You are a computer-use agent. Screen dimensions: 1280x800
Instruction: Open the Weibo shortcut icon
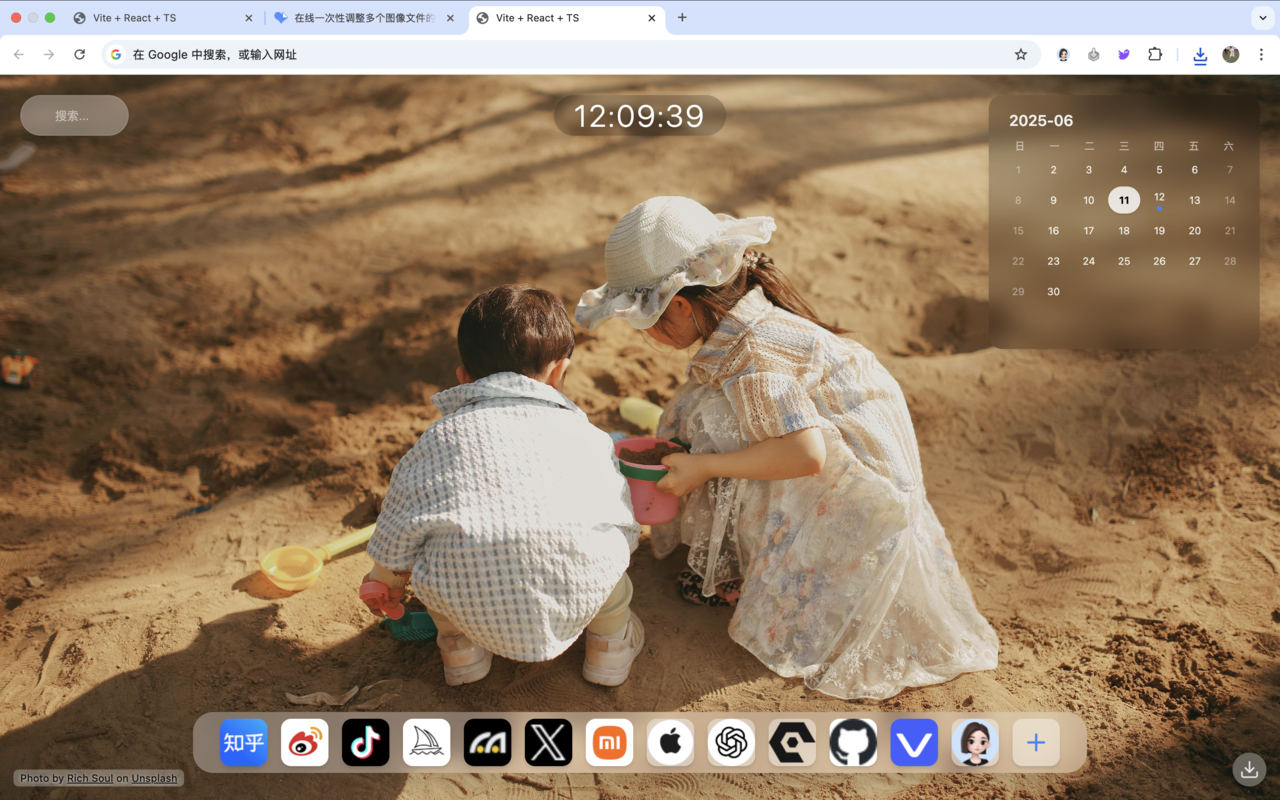[x=305, y=743]
